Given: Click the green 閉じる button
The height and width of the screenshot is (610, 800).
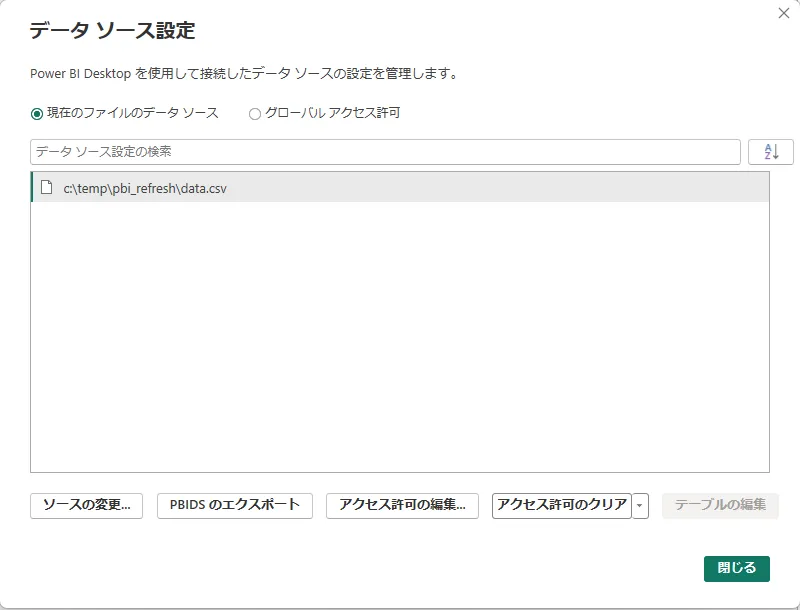Looking at the screenshot, I should point(737,569).
